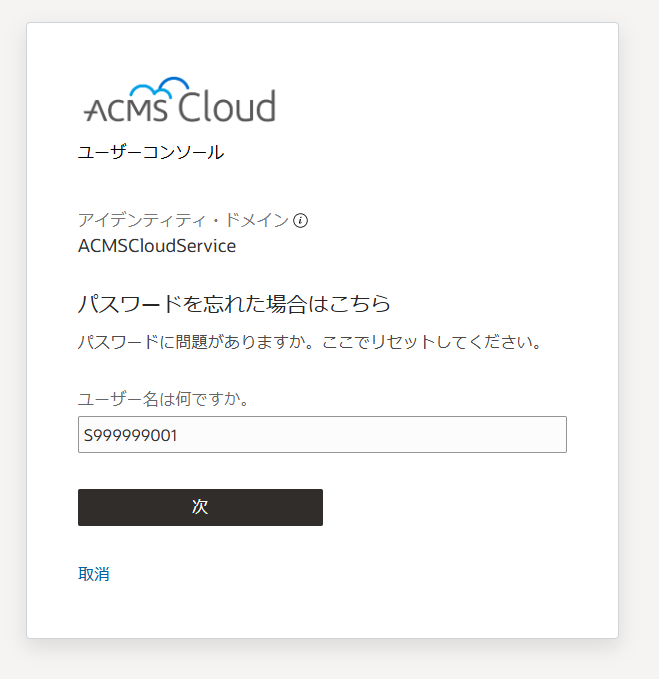Focus the username input field
The height and width of the screenshot is (679, 659).
coord(322,434)
